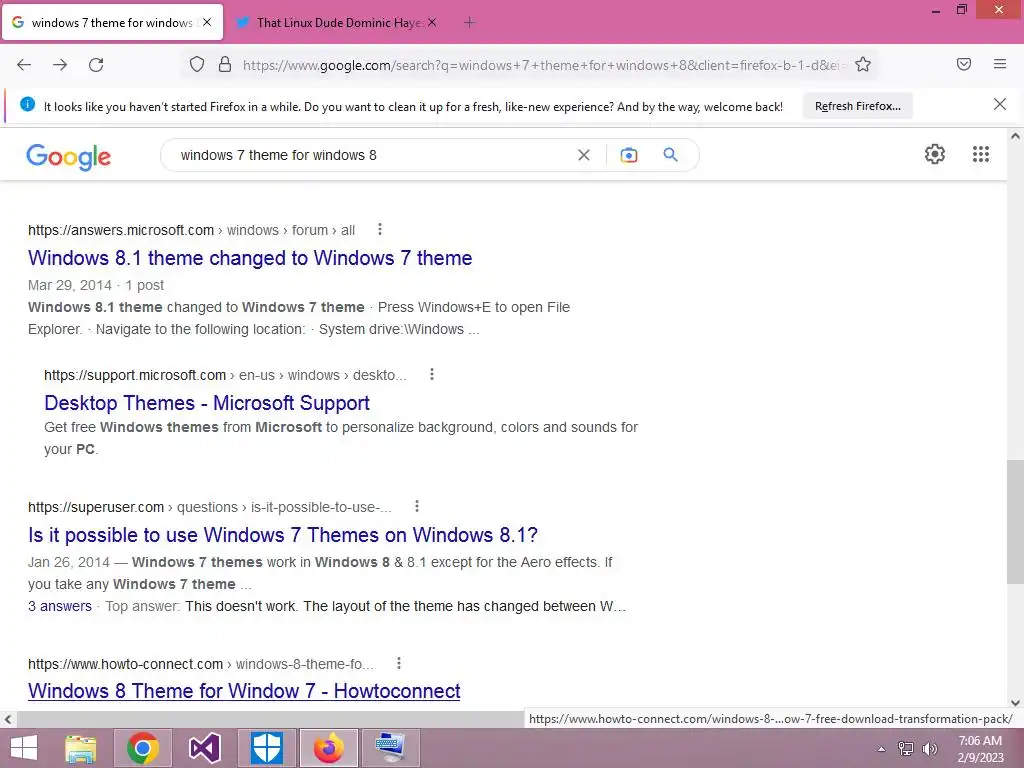The width and height of the screenshot is (1024, 768).
Task: View site security padlock info
Action: click(x=225, y=64)
